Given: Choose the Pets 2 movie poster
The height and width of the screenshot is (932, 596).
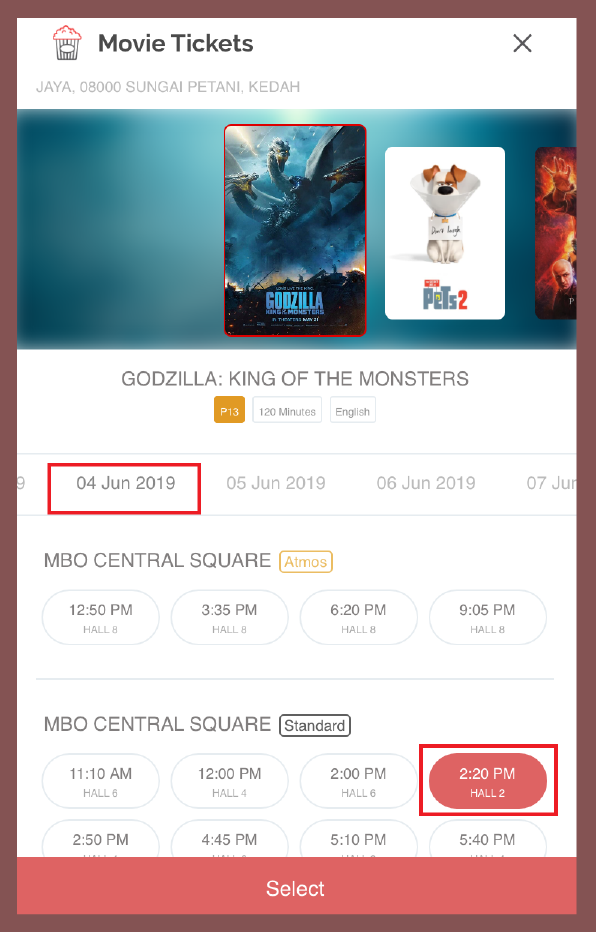Looking at the screenshot, I should (445, 233).
